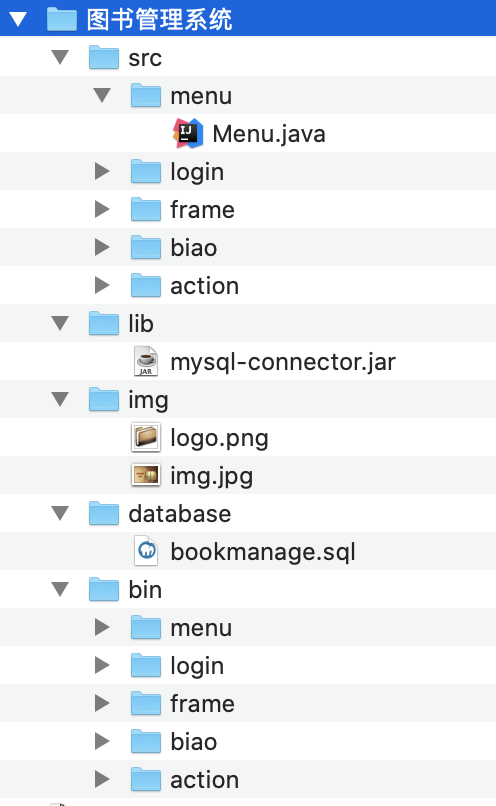Collapse the 图书管理系统 root folder
This screenshot has height=806, width=496.
(18, 19)
